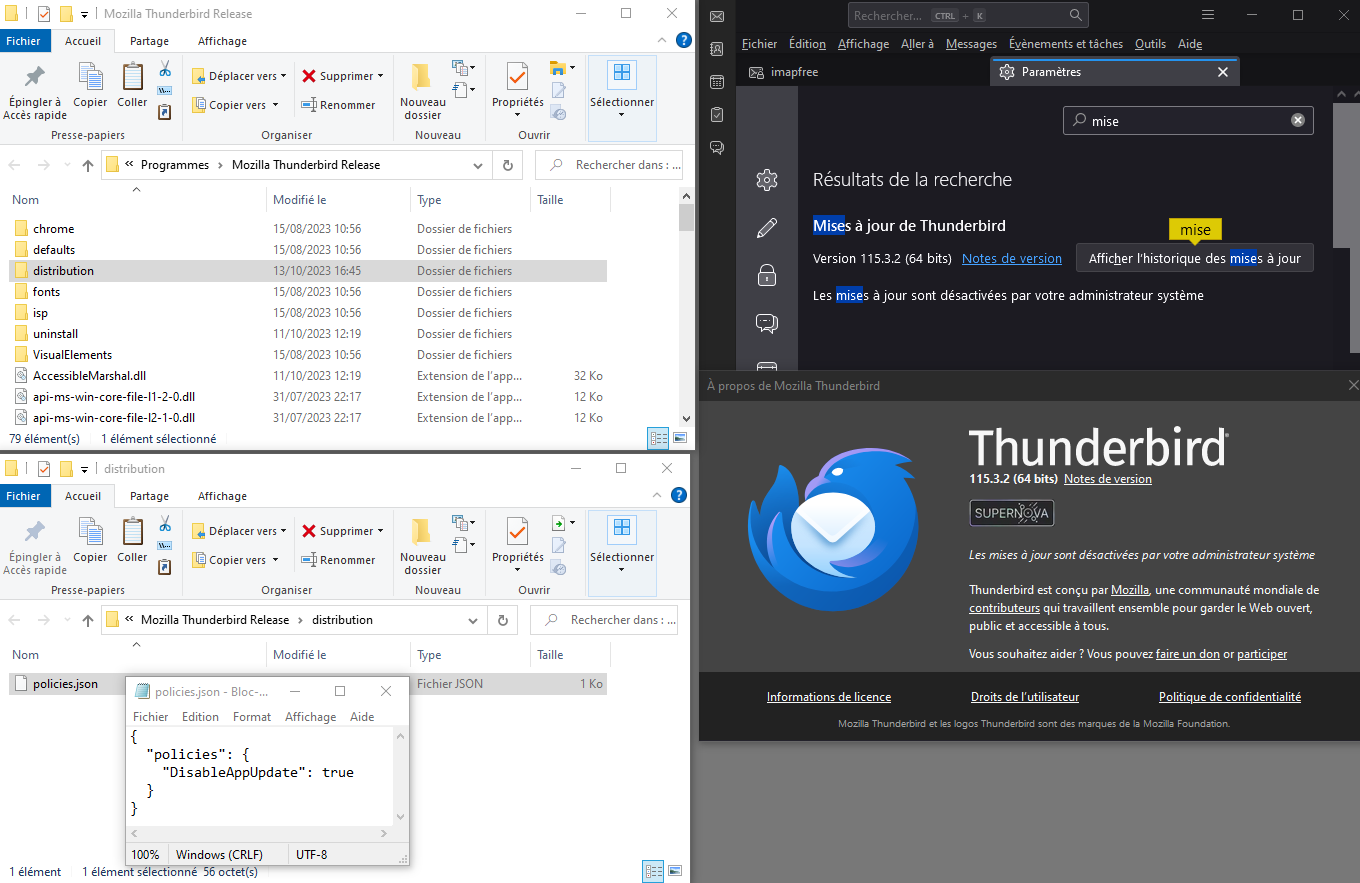Click Nouveau dossier in Mozilla Thunderbird Release window
Viewport: 1360px width, 883px height.
pyautogui.click(x=423, y=90)
